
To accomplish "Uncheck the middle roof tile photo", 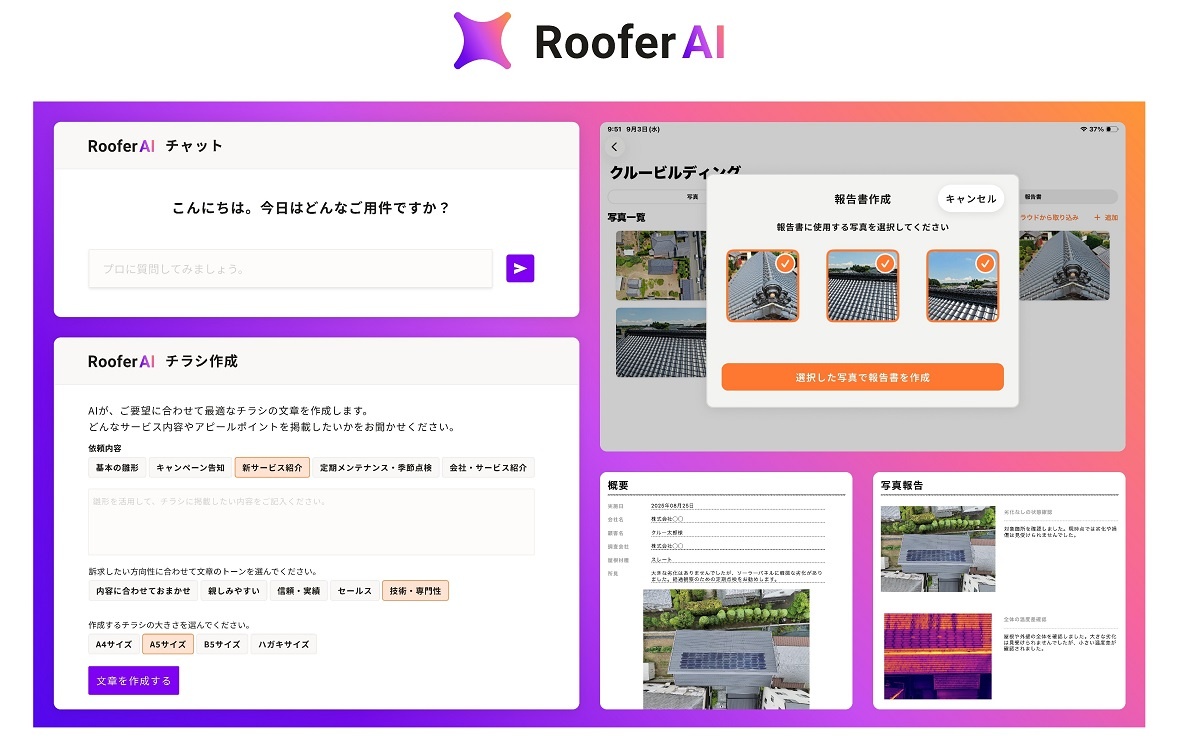I will point(885,263).
